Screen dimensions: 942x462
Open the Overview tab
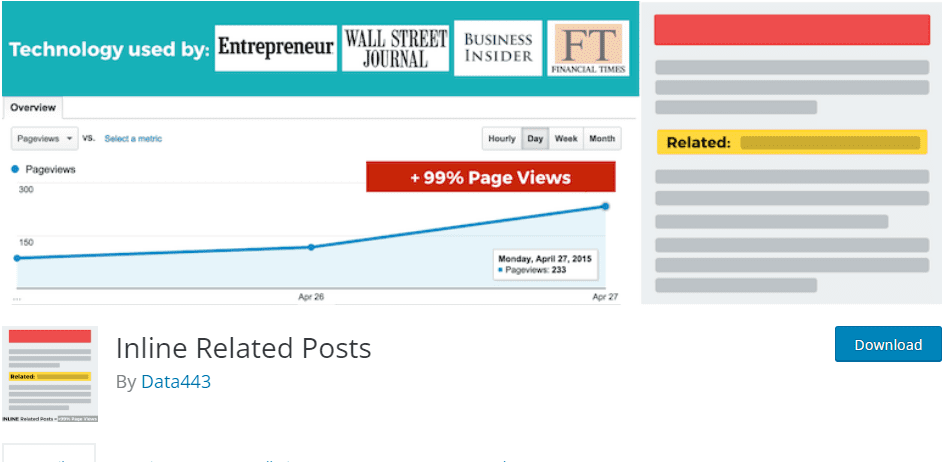click(x=33, y=108)
